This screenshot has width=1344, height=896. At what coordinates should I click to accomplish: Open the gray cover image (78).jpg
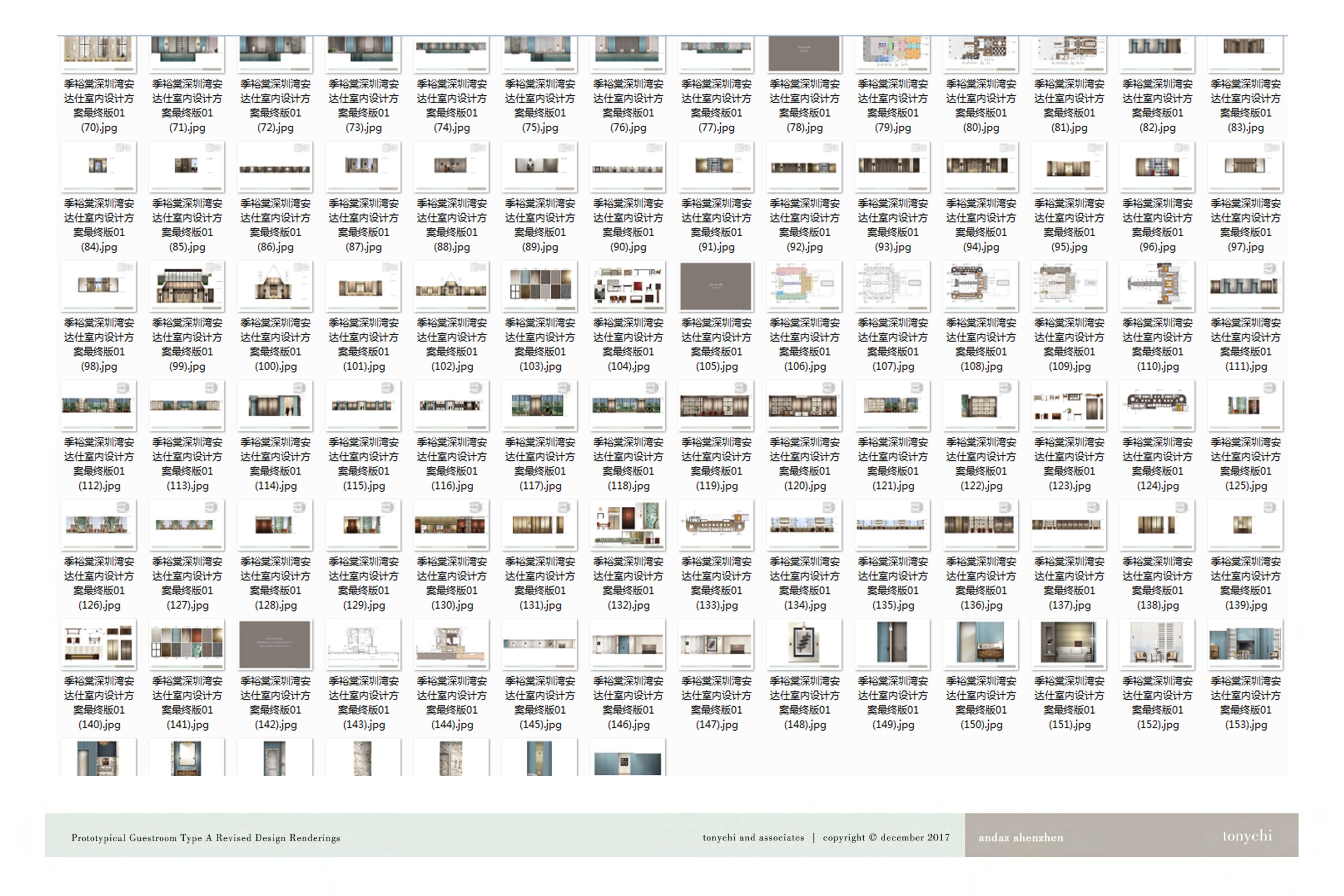coord(804,52)
